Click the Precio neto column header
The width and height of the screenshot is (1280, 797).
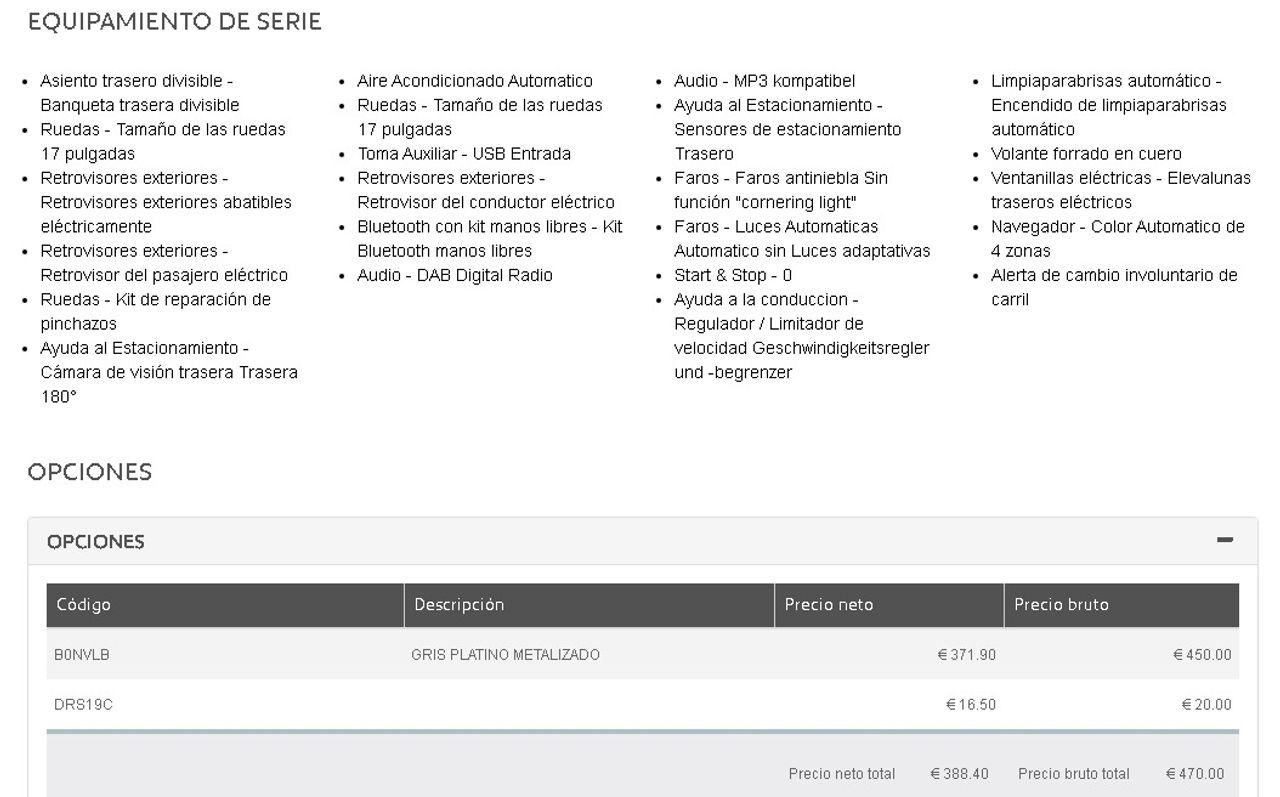coord(829,605)
